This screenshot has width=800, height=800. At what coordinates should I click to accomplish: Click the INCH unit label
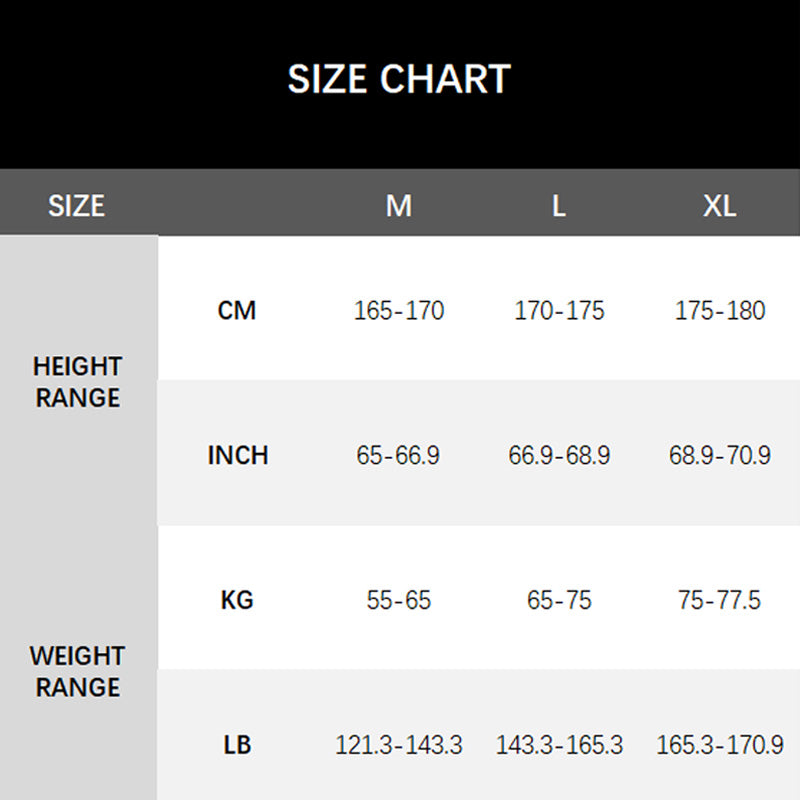click(x=238, y=456)
